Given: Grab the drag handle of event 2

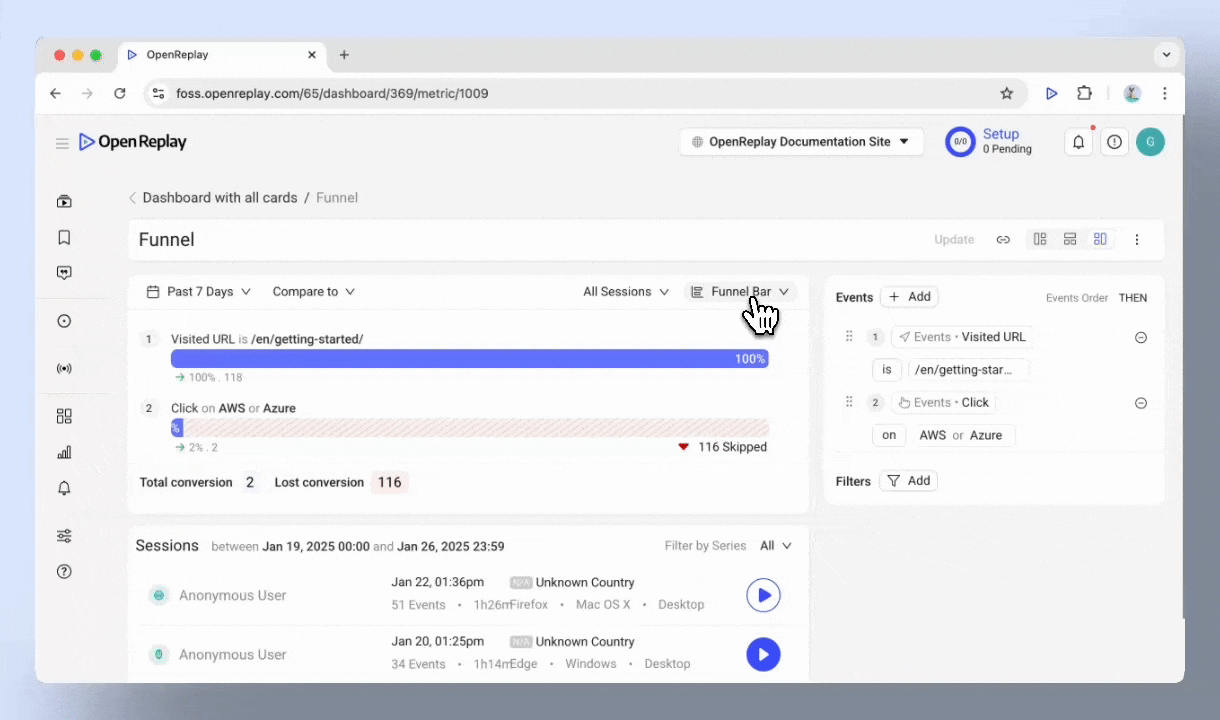Looking at the screenshot, I should point(849,402).
